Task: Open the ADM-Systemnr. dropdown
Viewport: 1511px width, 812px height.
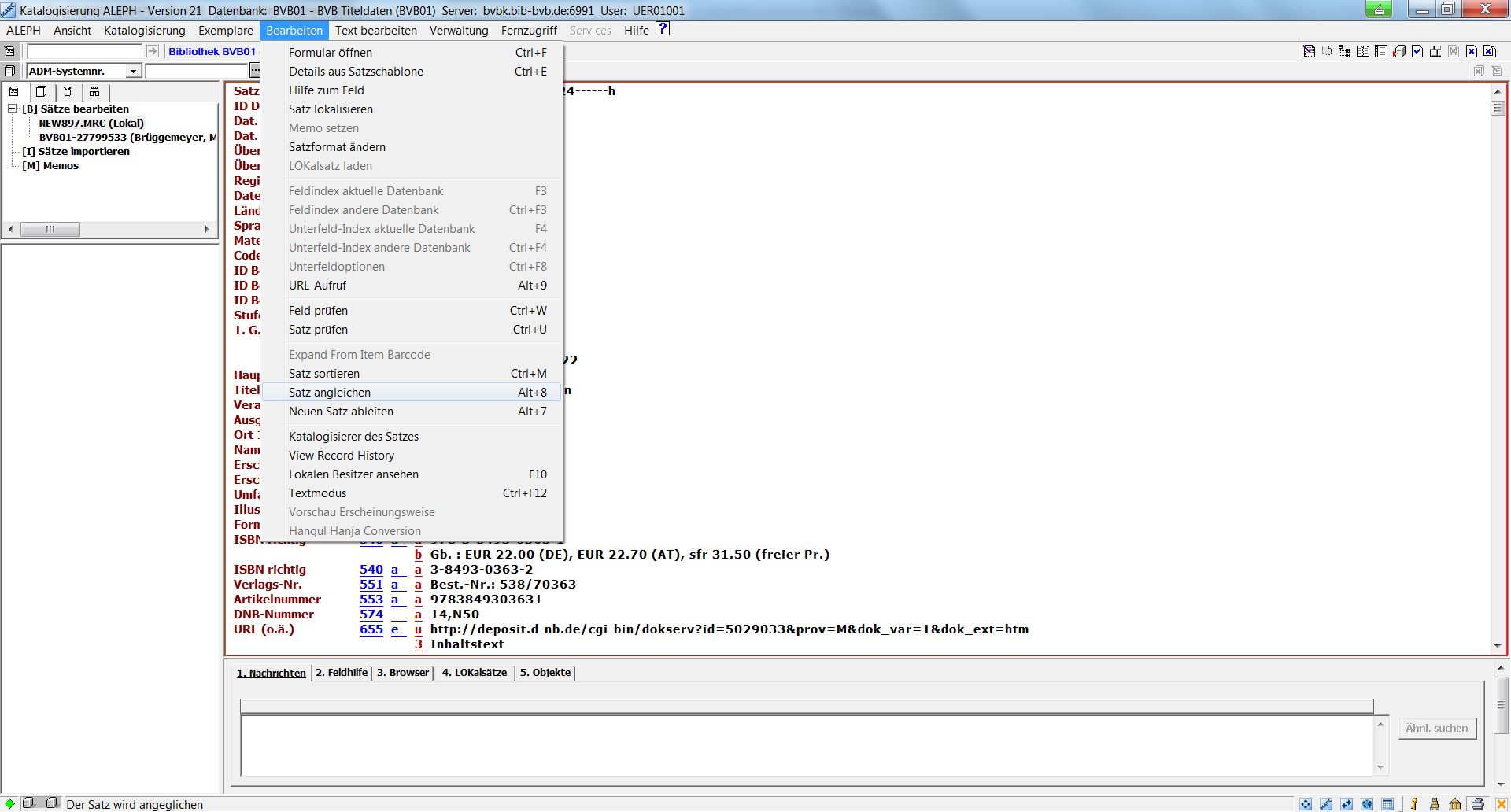Action: click(x=133, y=72)
